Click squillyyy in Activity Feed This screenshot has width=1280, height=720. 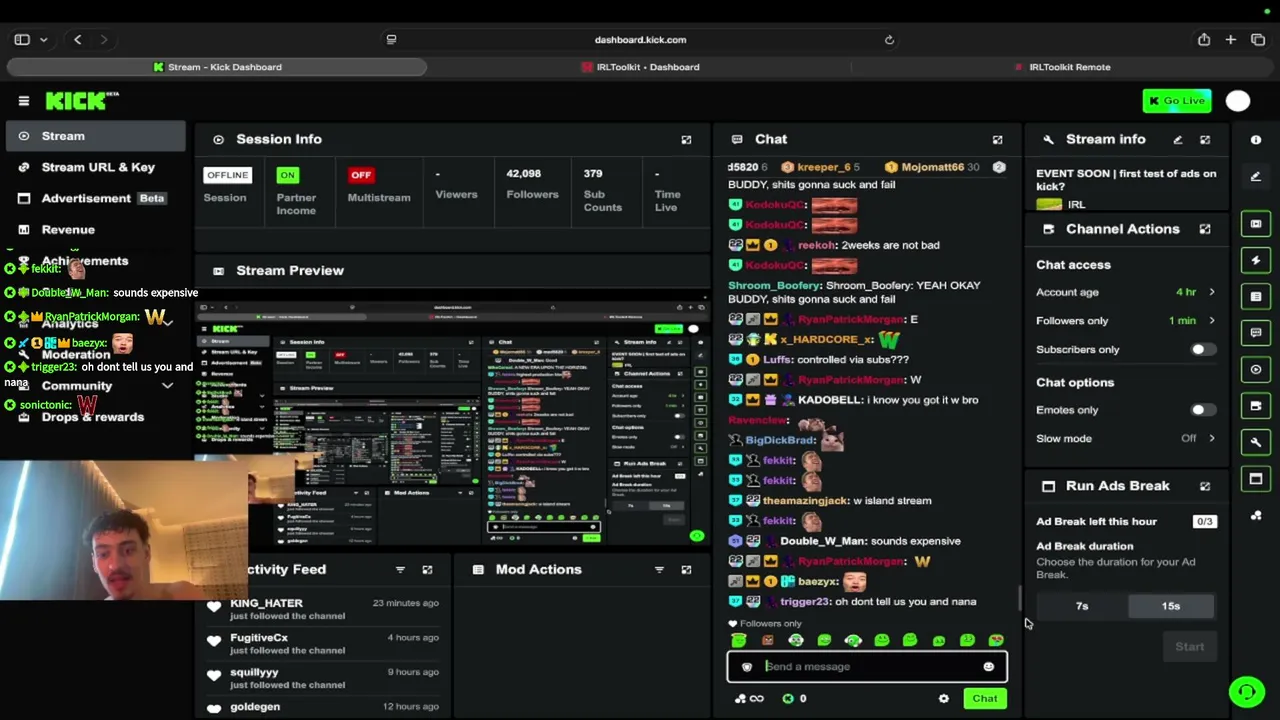point(254,673)
